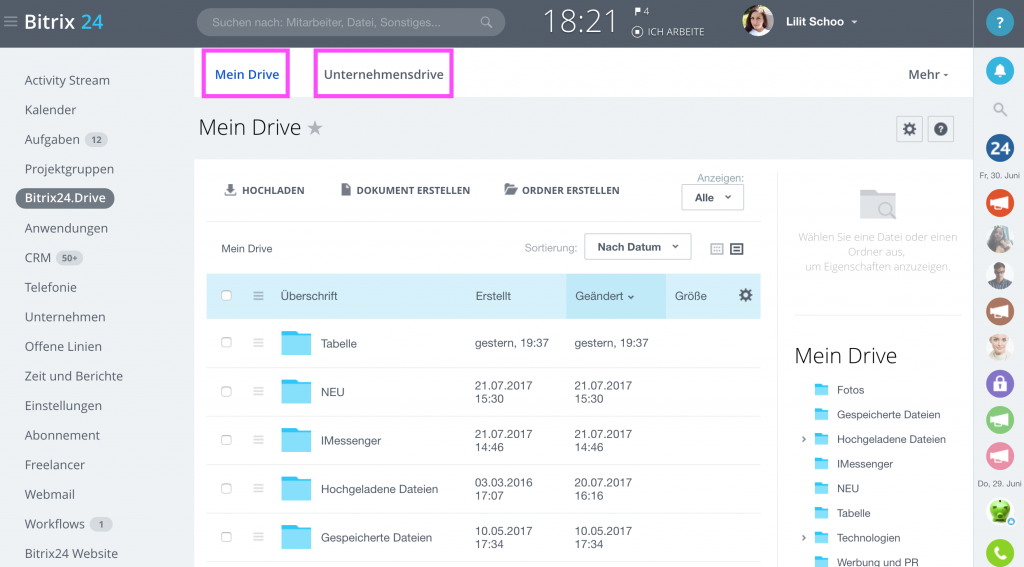Viewport: 1024px width, 567px height.
Task: Open Workflows in left menu
Action: click(55, 524)
